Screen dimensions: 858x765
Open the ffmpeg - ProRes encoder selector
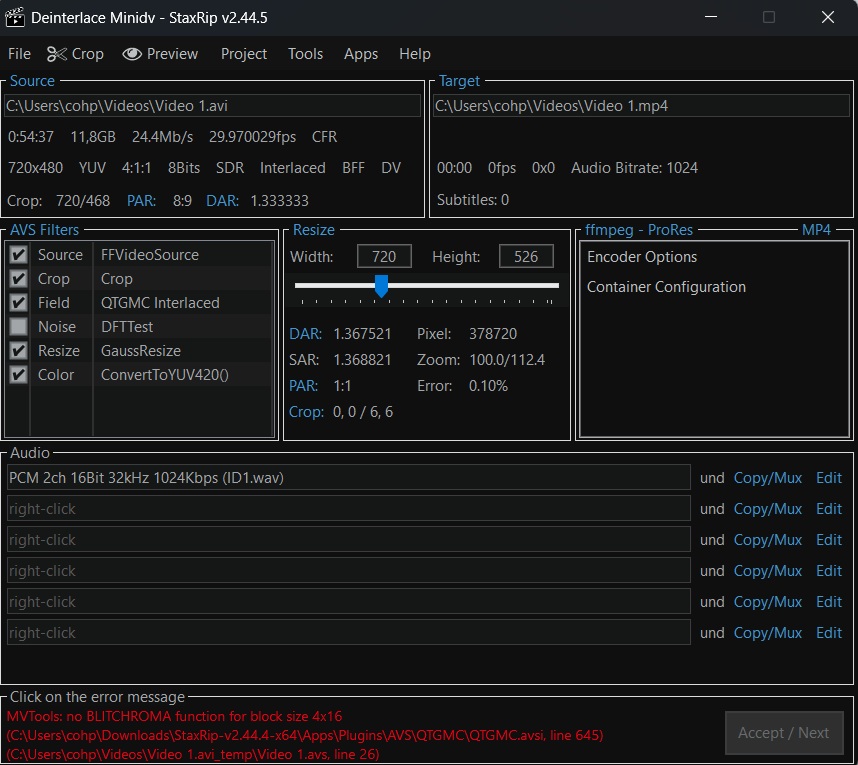click(x=639, y=230)
